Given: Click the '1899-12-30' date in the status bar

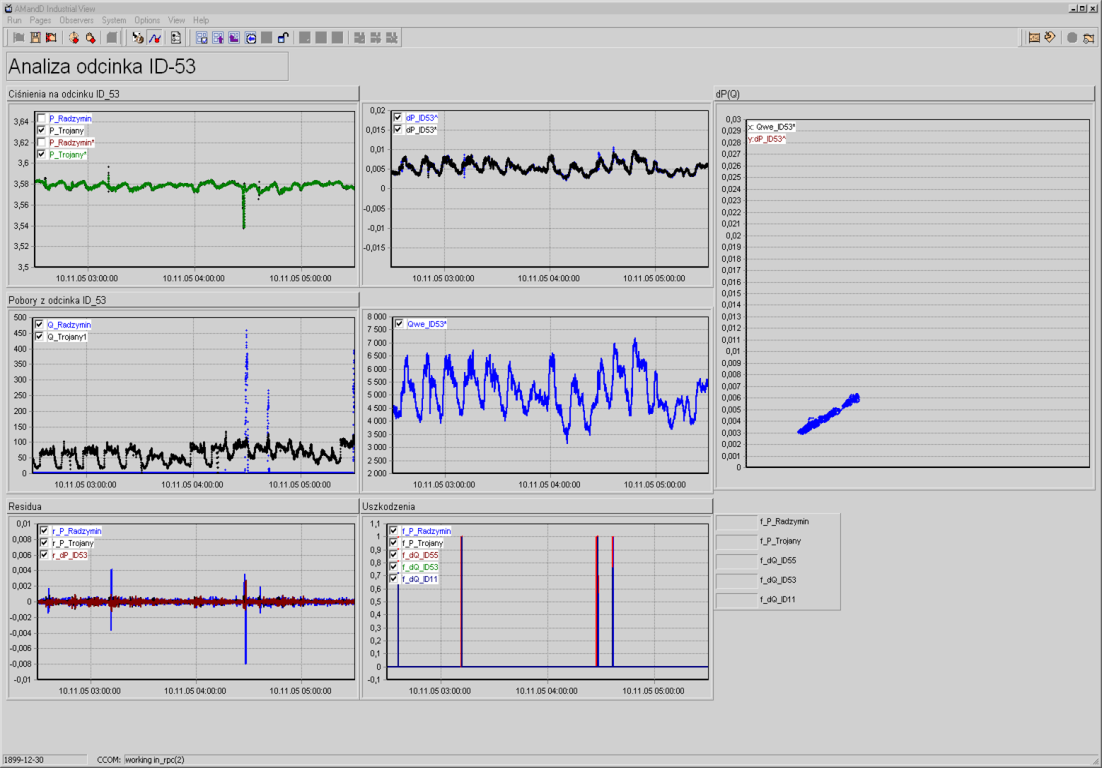Looking at the screenshot, I should pyautogui.click(x=24, y=760).
